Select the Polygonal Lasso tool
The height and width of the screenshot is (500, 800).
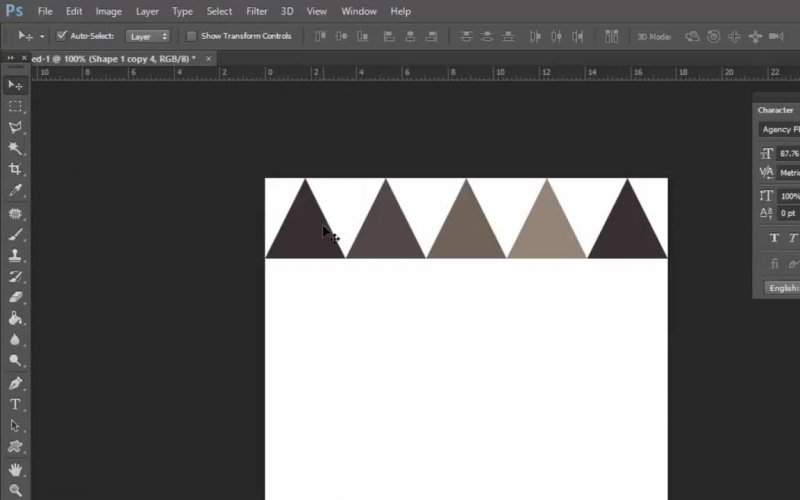pyautogui.click(x=15, y=127)
